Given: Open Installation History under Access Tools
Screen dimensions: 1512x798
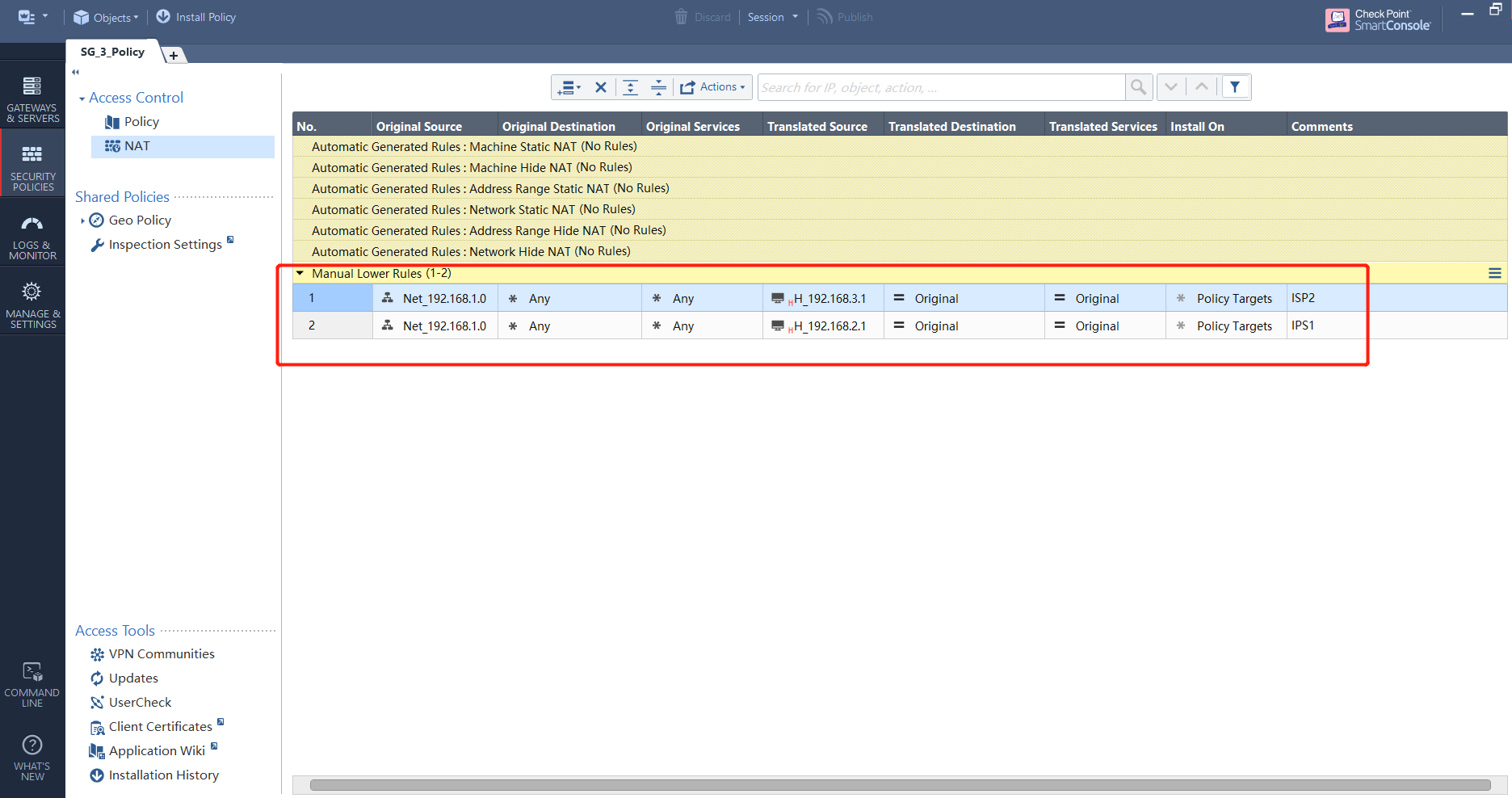Looking at the screenshot, I should [163, 775].
